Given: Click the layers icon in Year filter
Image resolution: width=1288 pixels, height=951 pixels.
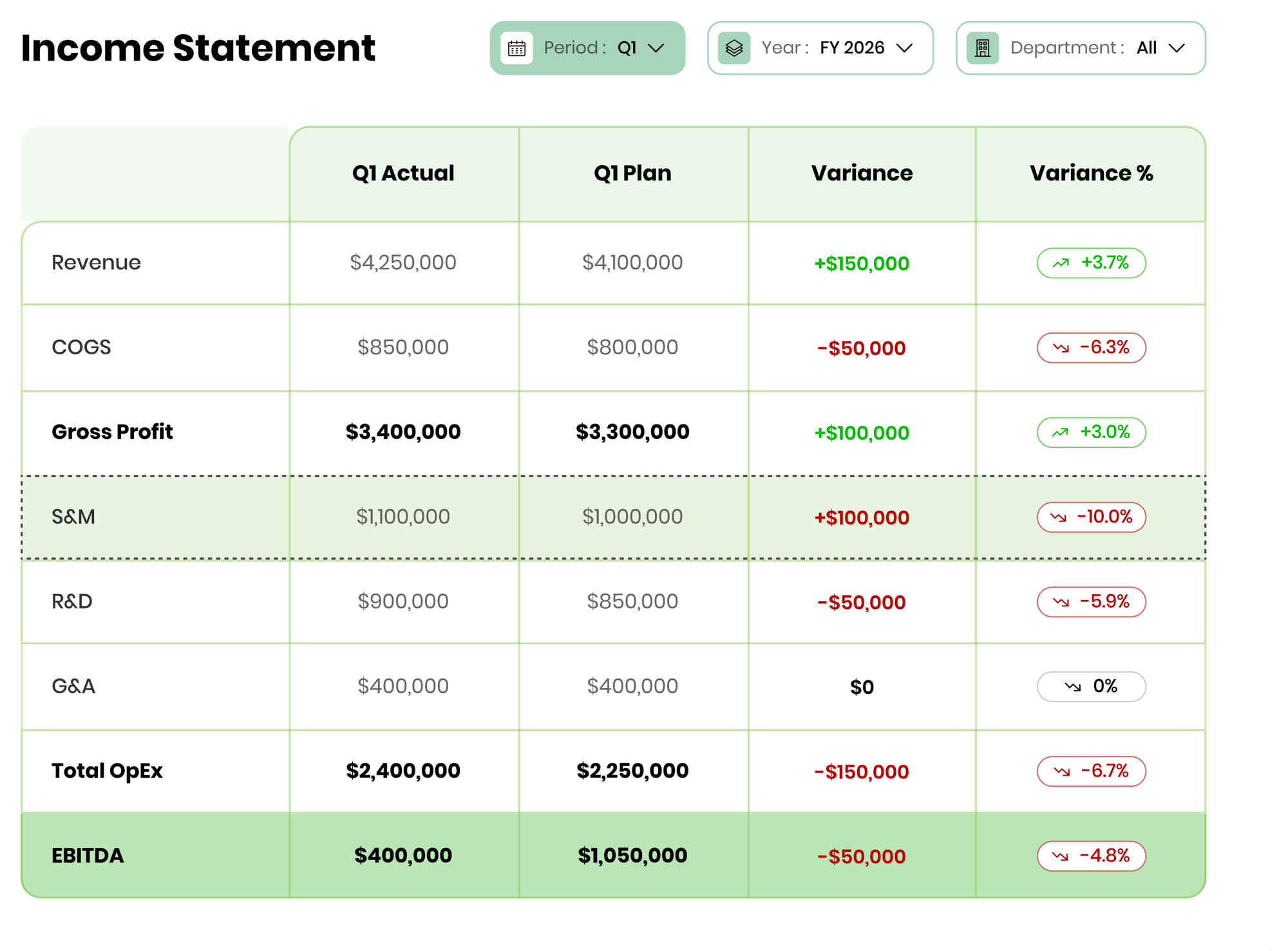Looking at the screenshot, I should 734,48.
